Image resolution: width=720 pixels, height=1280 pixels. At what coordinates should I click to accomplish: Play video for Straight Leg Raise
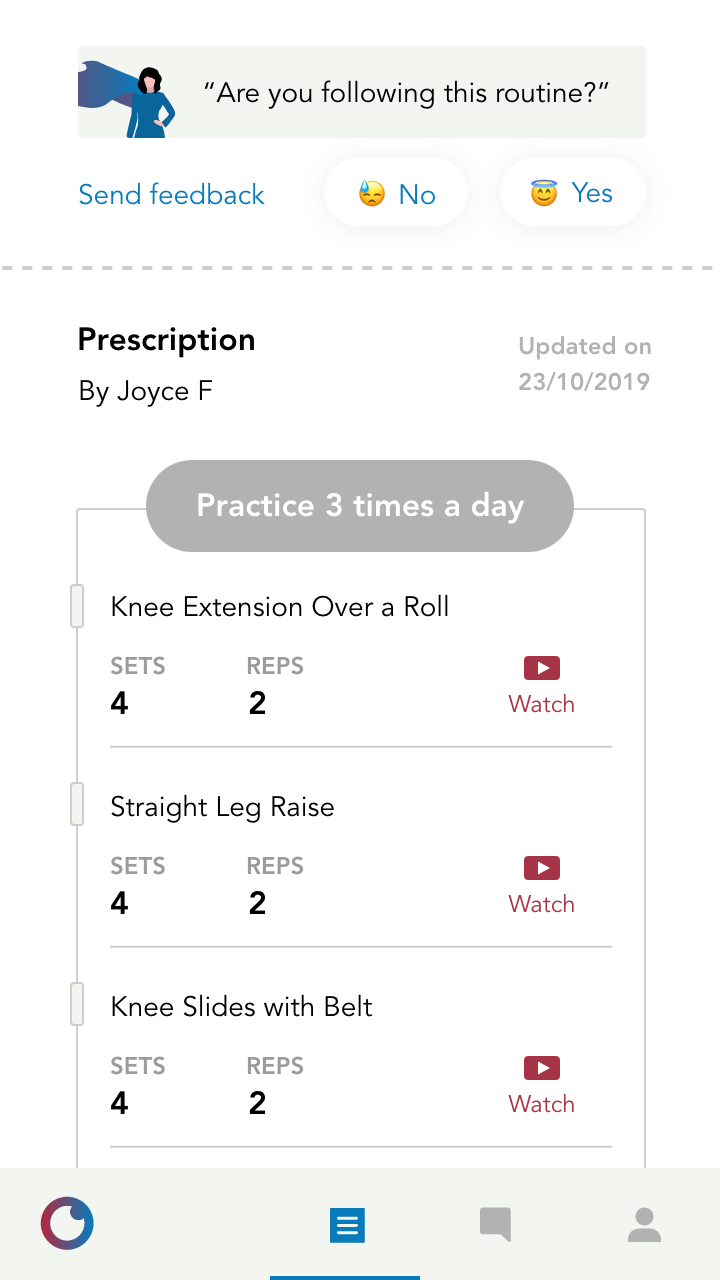click(x=541, y=885)
